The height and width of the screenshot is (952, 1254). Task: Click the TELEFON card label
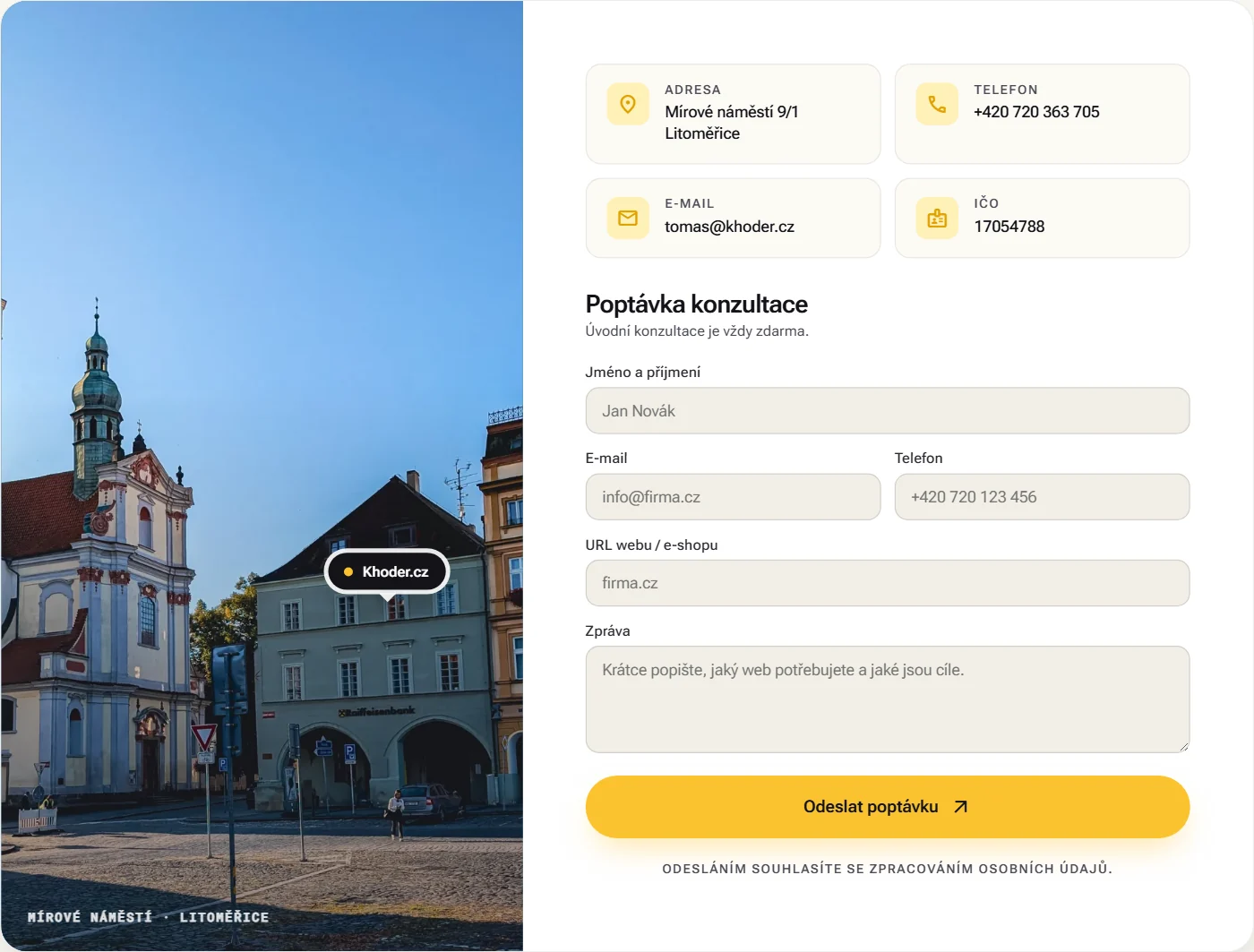(x=1006, y=90)
